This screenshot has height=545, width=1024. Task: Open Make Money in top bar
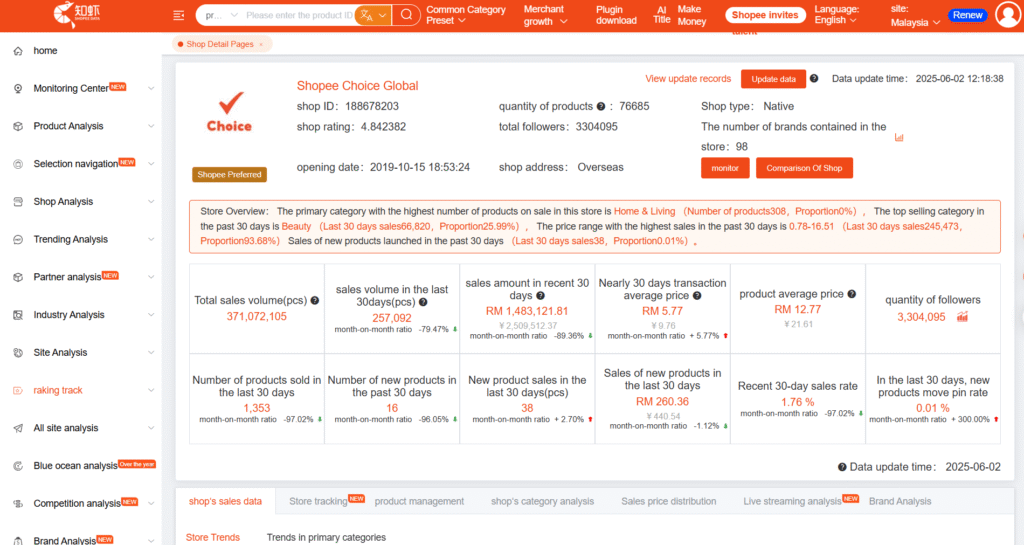tap(692, 15)
